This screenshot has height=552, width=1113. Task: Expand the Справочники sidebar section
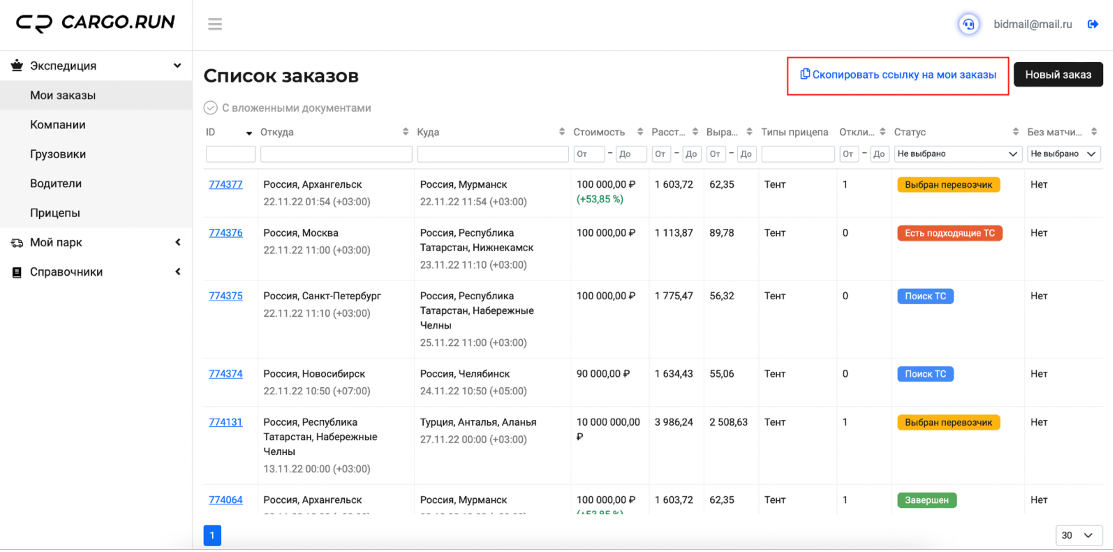96,272
